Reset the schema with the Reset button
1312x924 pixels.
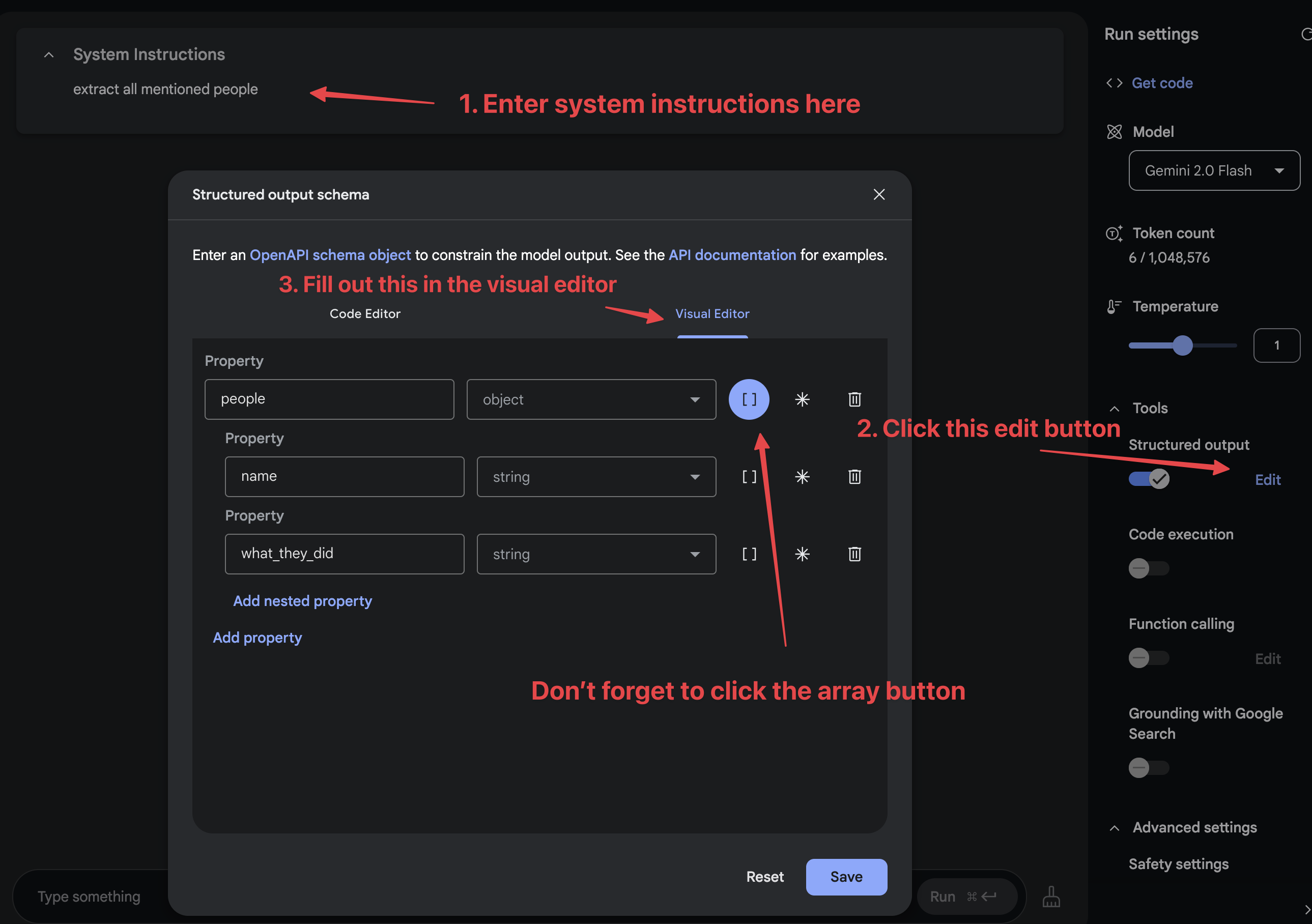[x=764, y=877]
